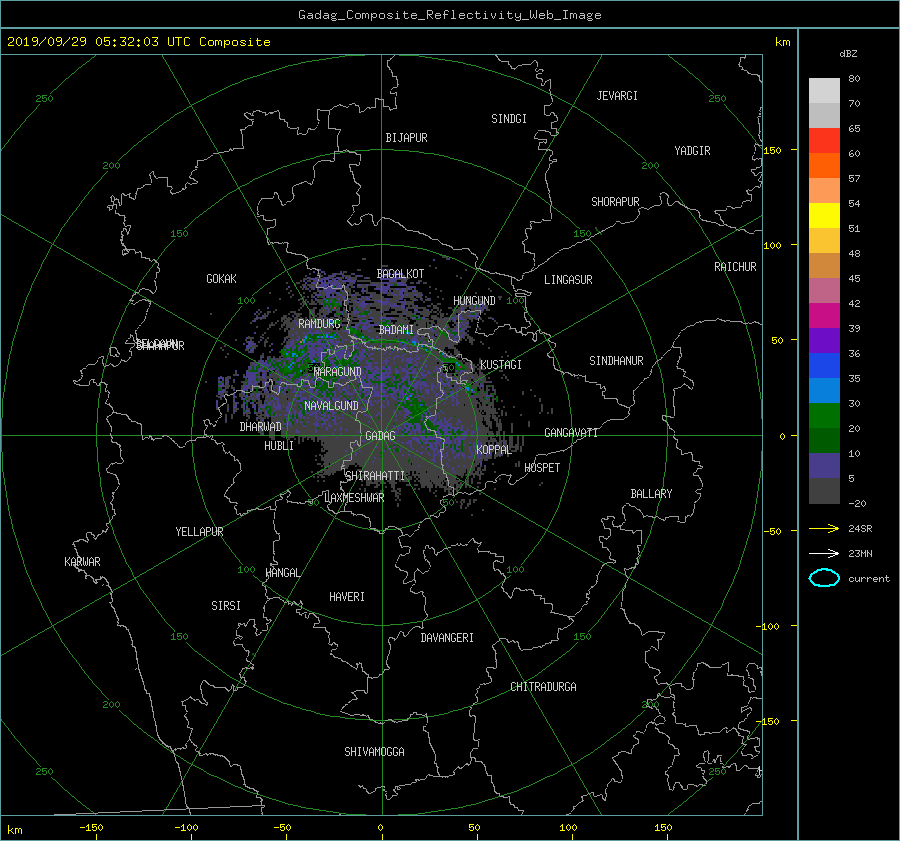The height and width of the screenshot is (841, 900).
Task: Select the orange 60 dBZ color swatch
Action: pyautogui.click(x=824, y=165)
